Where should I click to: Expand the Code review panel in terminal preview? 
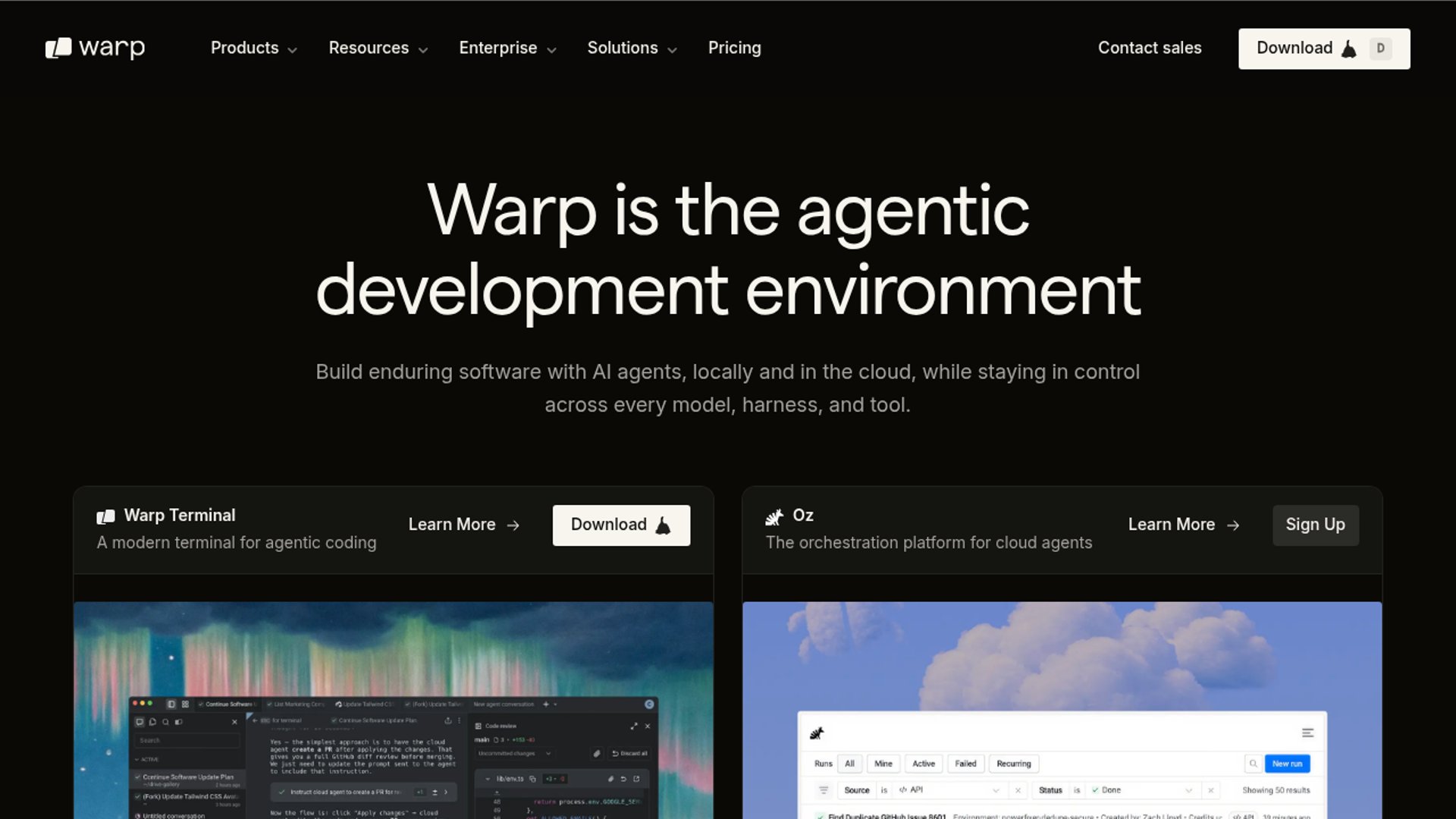(x=634, y=726)
